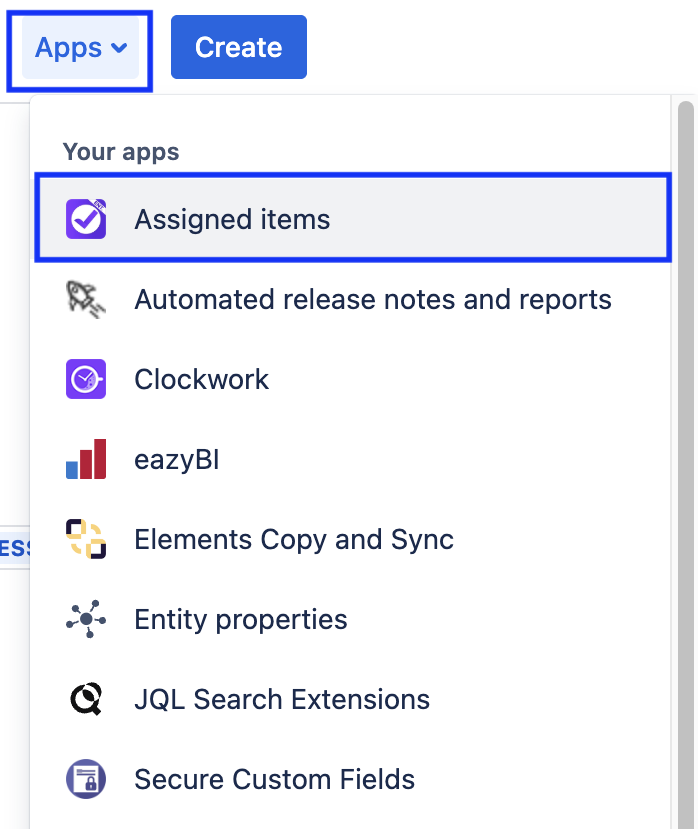Open Elements Copy and Sync app
The image size is (698, 829).
pyautogui.click(x=353, y=539)
